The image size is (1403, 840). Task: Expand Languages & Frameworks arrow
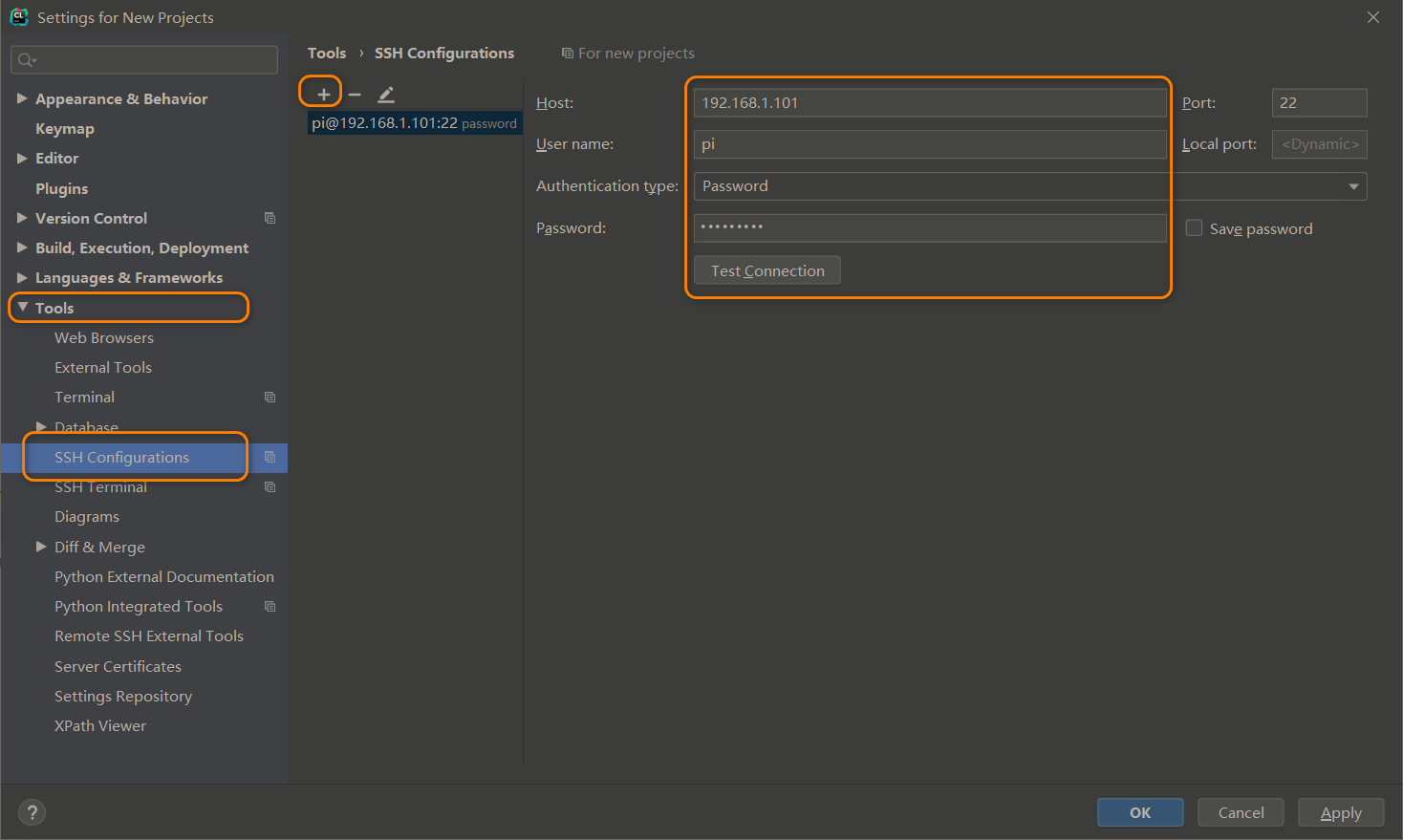22,277
